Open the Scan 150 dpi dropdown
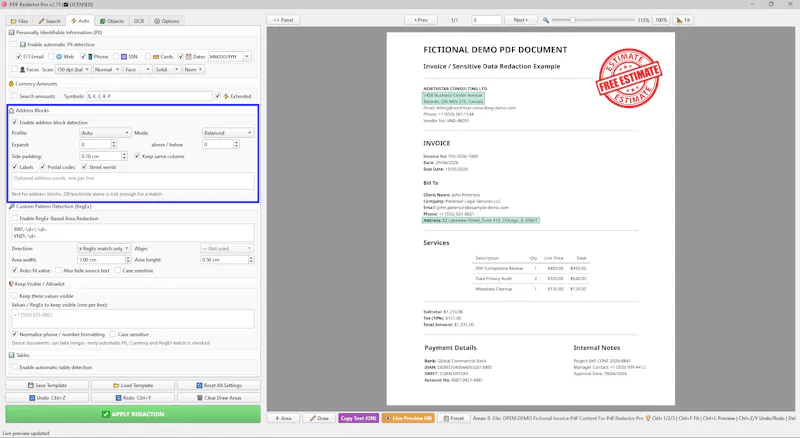Viewport: 800px width, 438px height. pos(73,69)
